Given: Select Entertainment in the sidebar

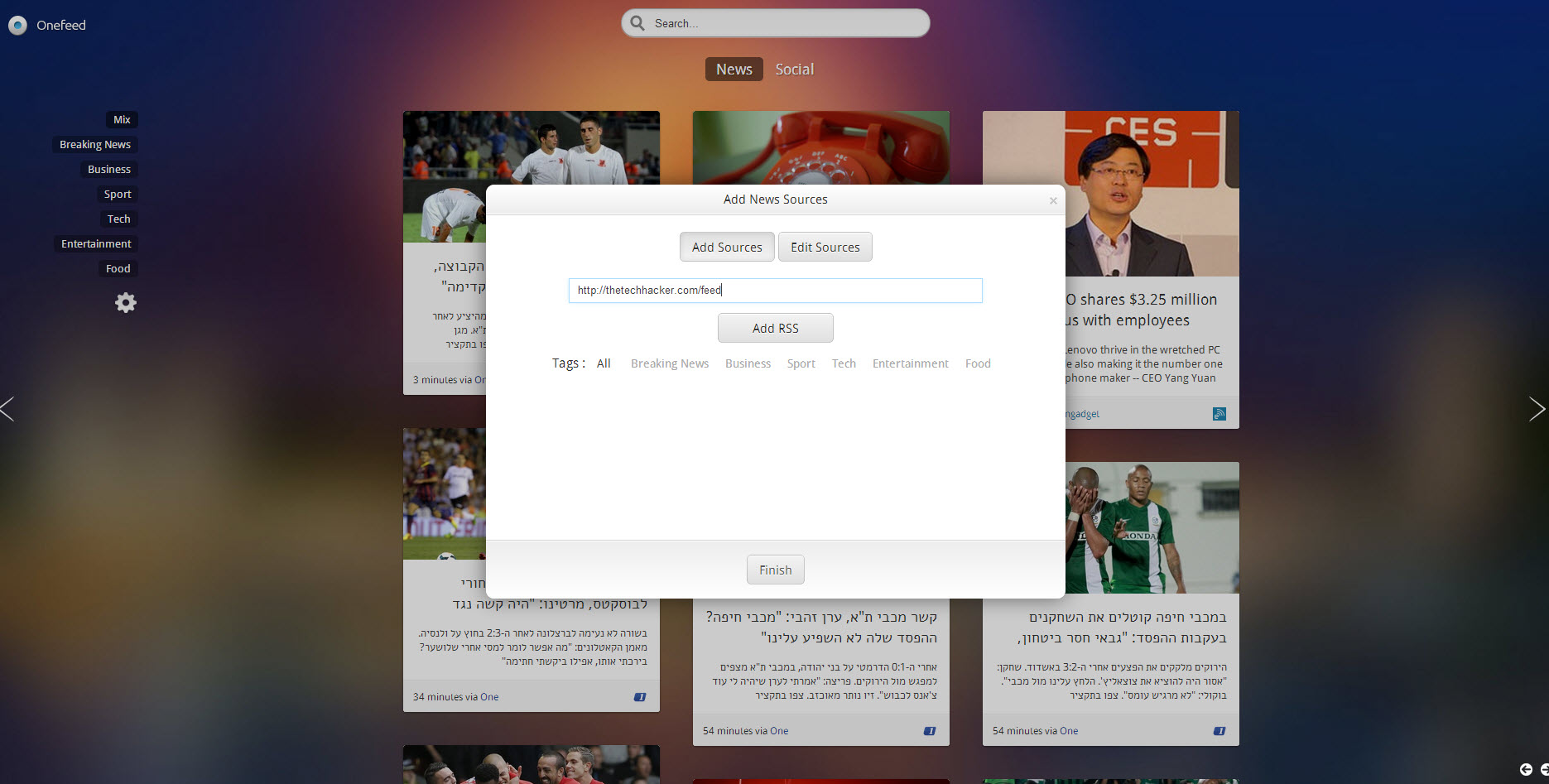Looking at the screenshot, I should point(96,244).
